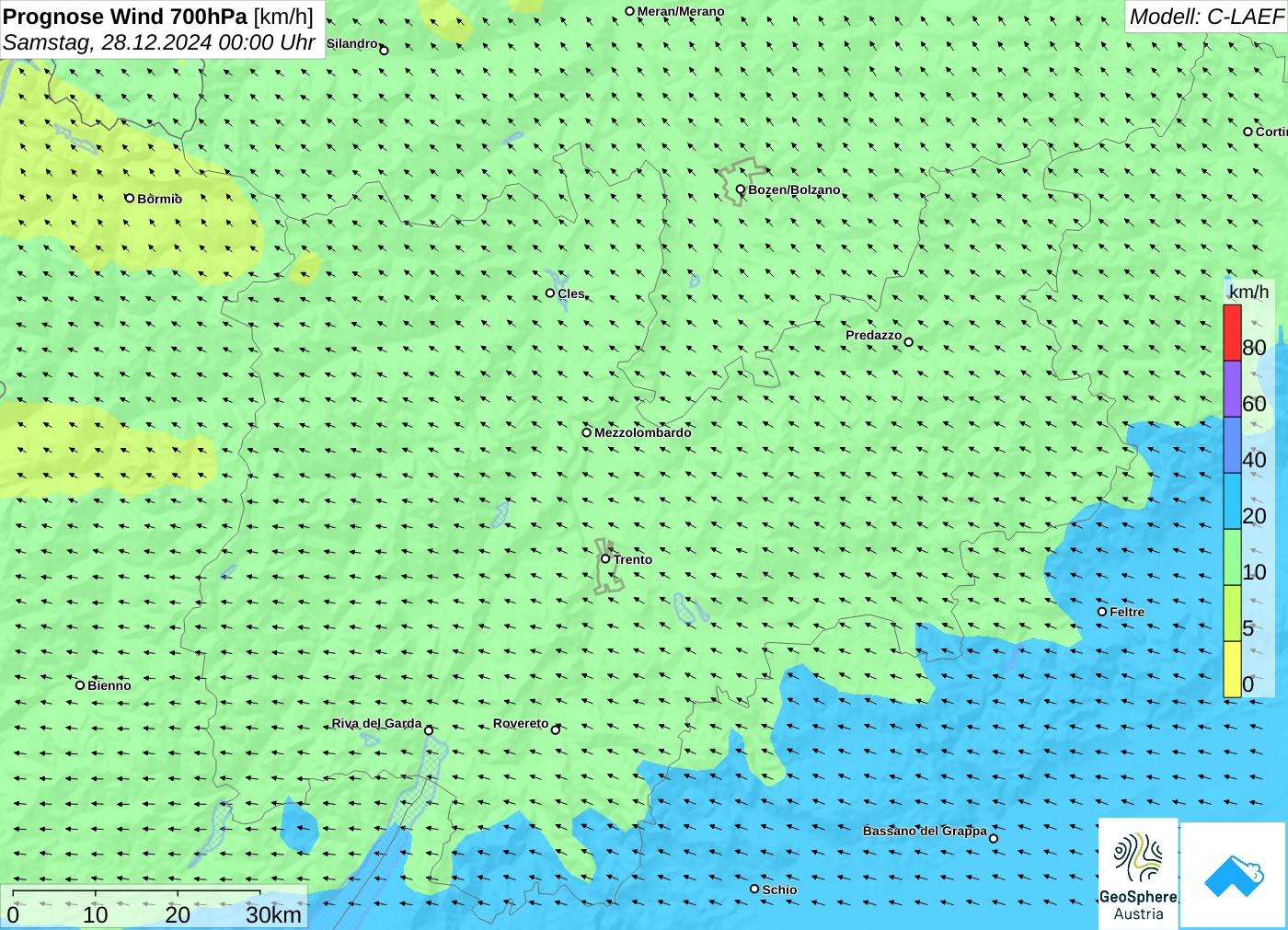Click the Predazzo location marker
1288x930 pixels.
click(909, 341)
